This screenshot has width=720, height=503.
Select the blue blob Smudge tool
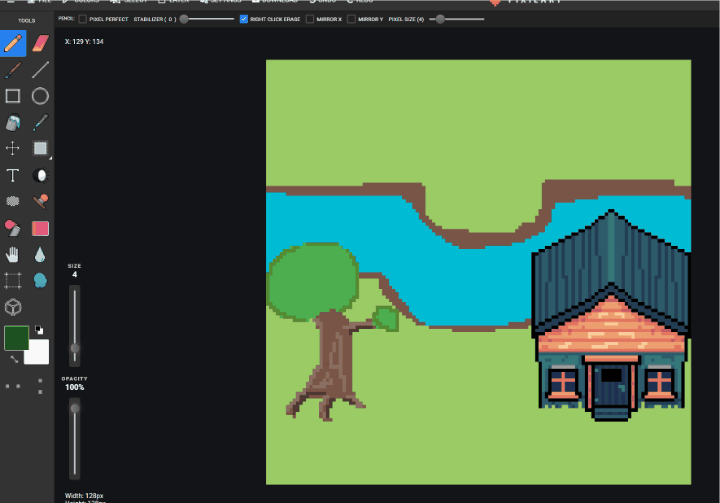[x=40, y=280]
